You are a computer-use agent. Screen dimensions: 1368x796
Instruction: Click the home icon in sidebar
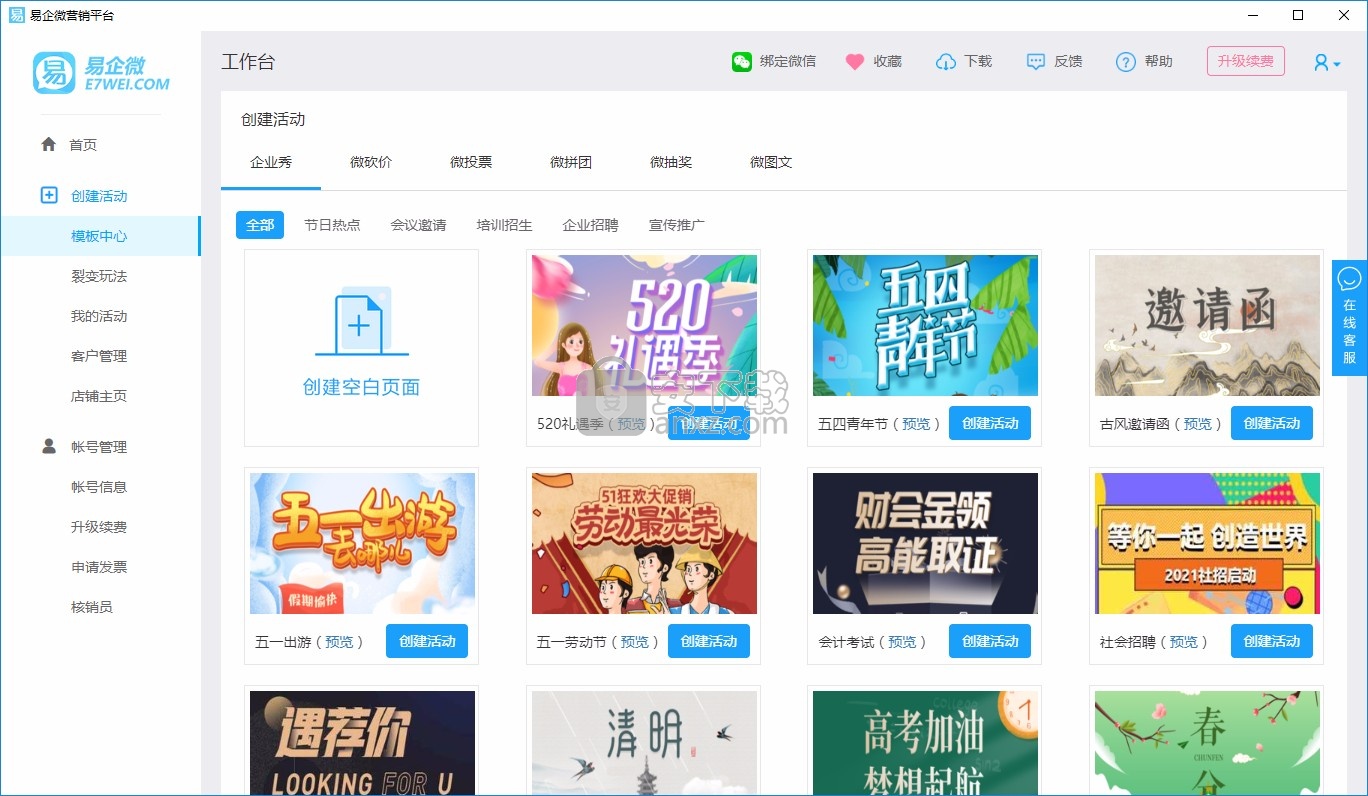pos(48,144)
